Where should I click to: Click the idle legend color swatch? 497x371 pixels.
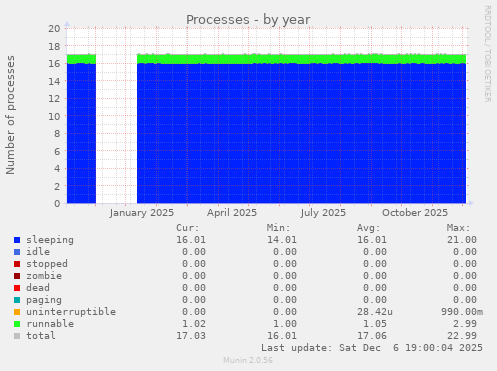tap(17, 252)
